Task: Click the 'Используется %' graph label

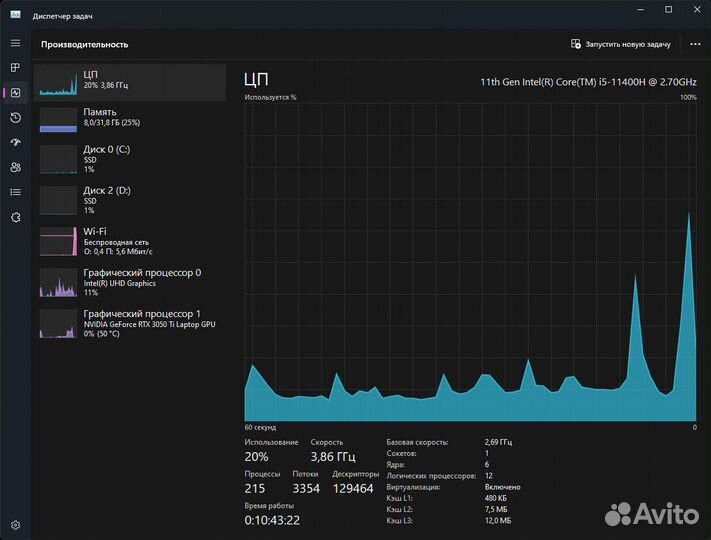Action: pos(270,97)
